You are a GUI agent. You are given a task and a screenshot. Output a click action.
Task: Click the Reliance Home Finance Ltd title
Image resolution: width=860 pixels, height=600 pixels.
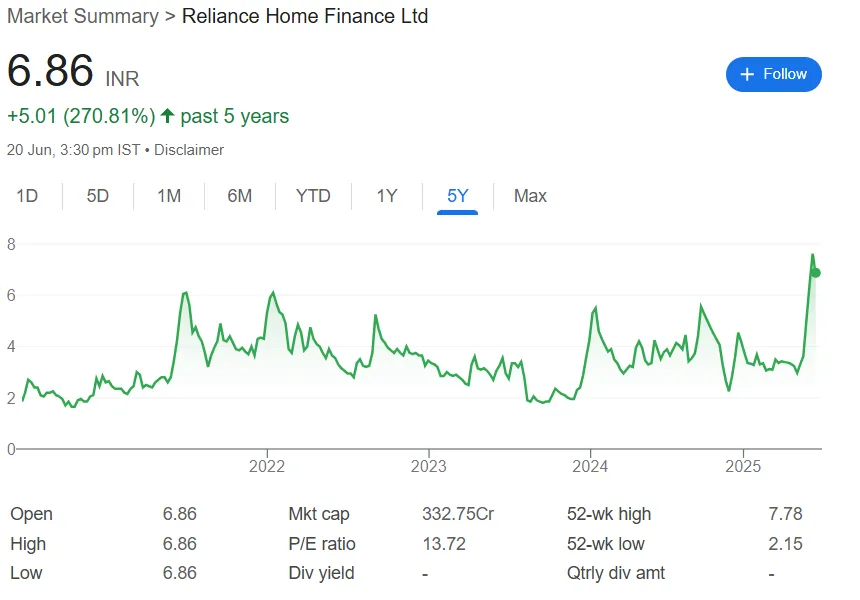tap(305, 16)
